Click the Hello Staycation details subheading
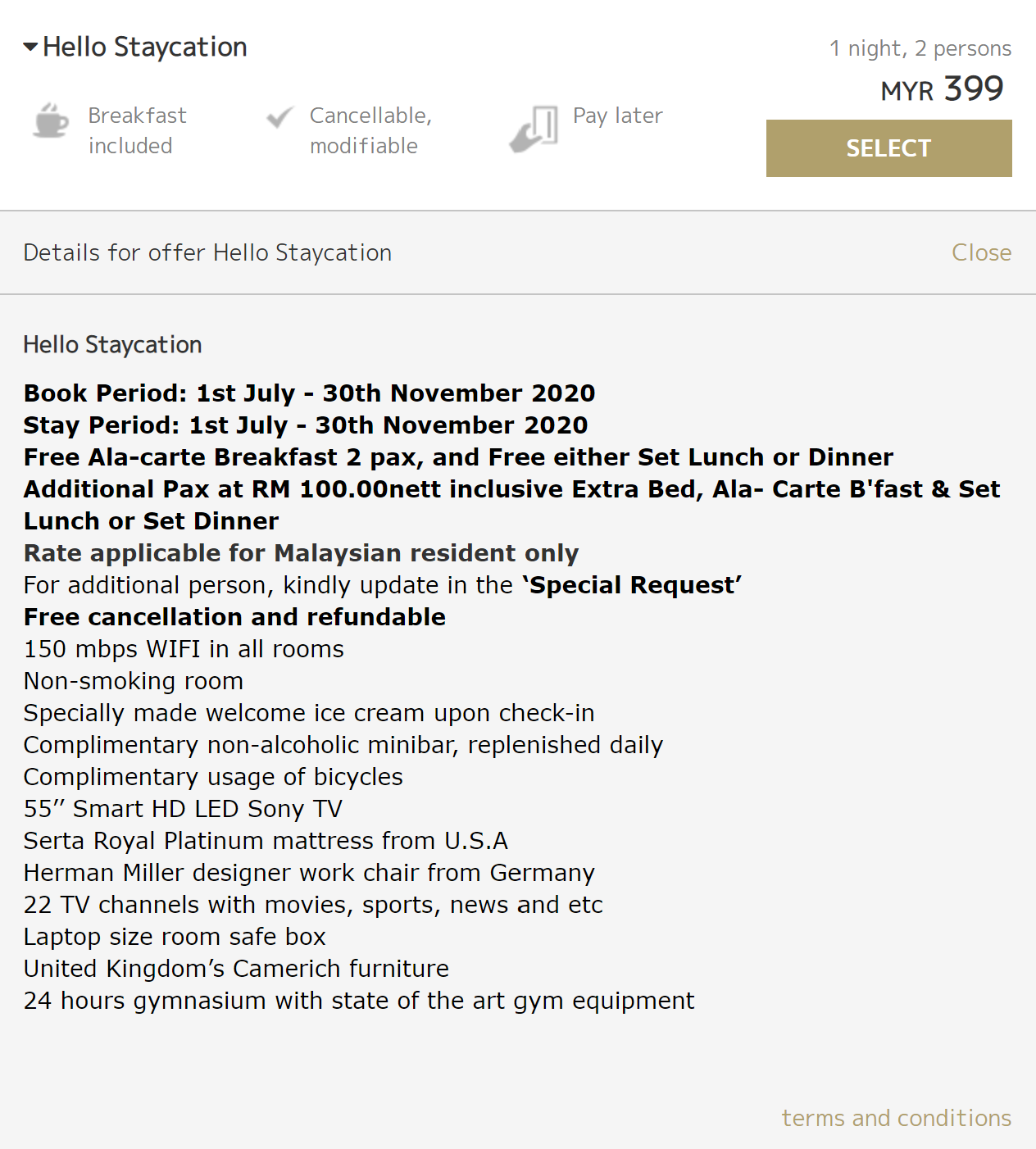1036x1149 pixels. pyautogui.click(x=112, y=345)
